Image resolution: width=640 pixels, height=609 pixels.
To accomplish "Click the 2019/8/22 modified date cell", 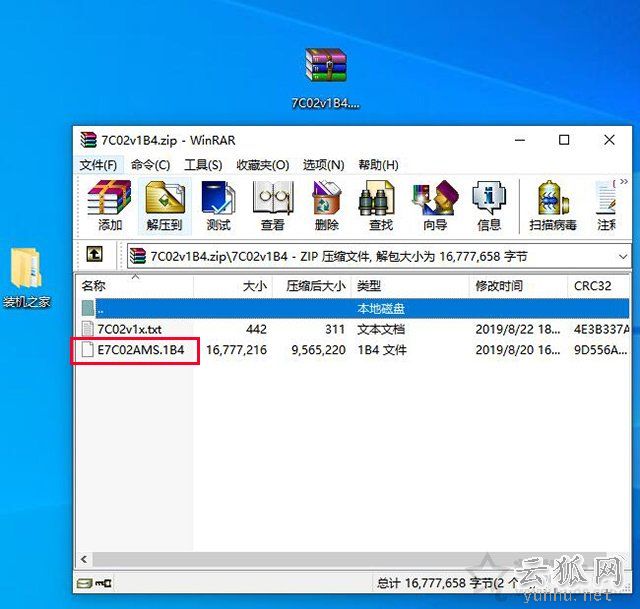I will tap(518, 329).
